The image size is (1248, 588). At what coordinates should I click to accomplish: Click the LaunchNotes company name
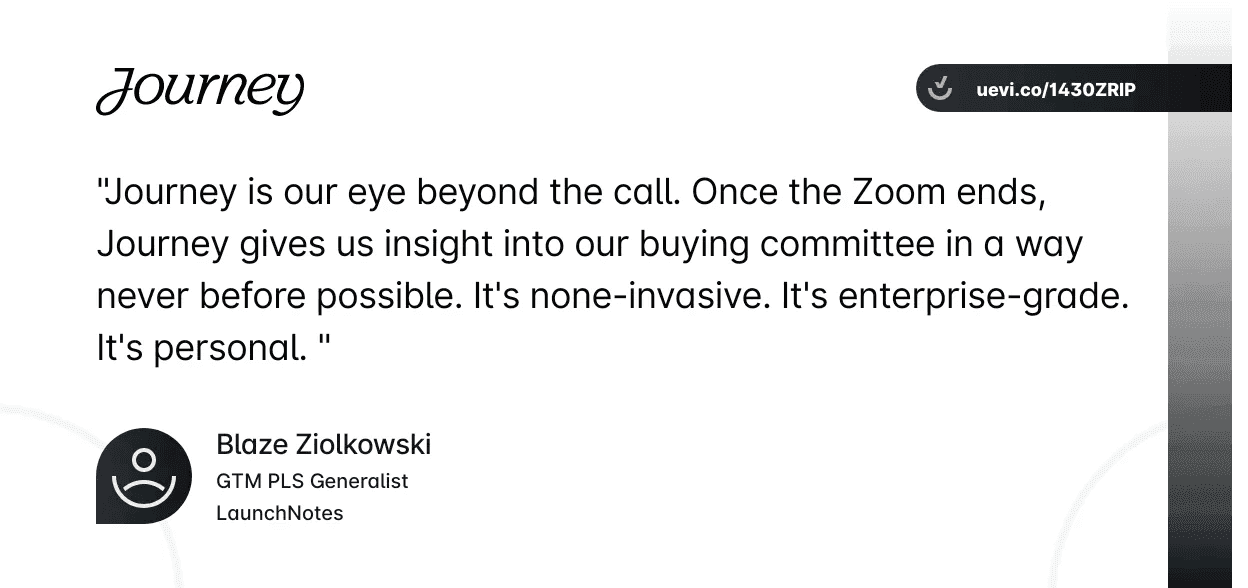(x=279, y=513)
